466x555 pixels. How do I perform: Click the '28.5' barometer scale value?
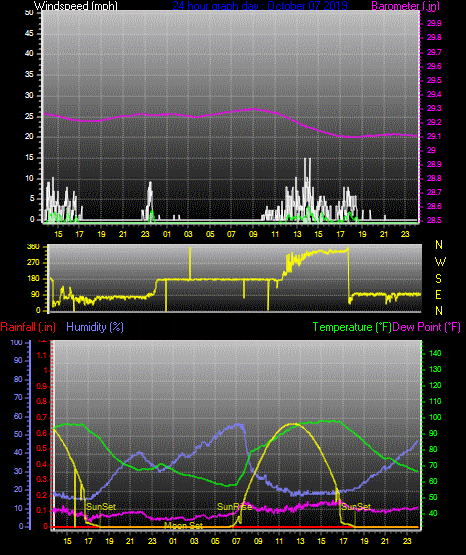(x=434, y=220)
